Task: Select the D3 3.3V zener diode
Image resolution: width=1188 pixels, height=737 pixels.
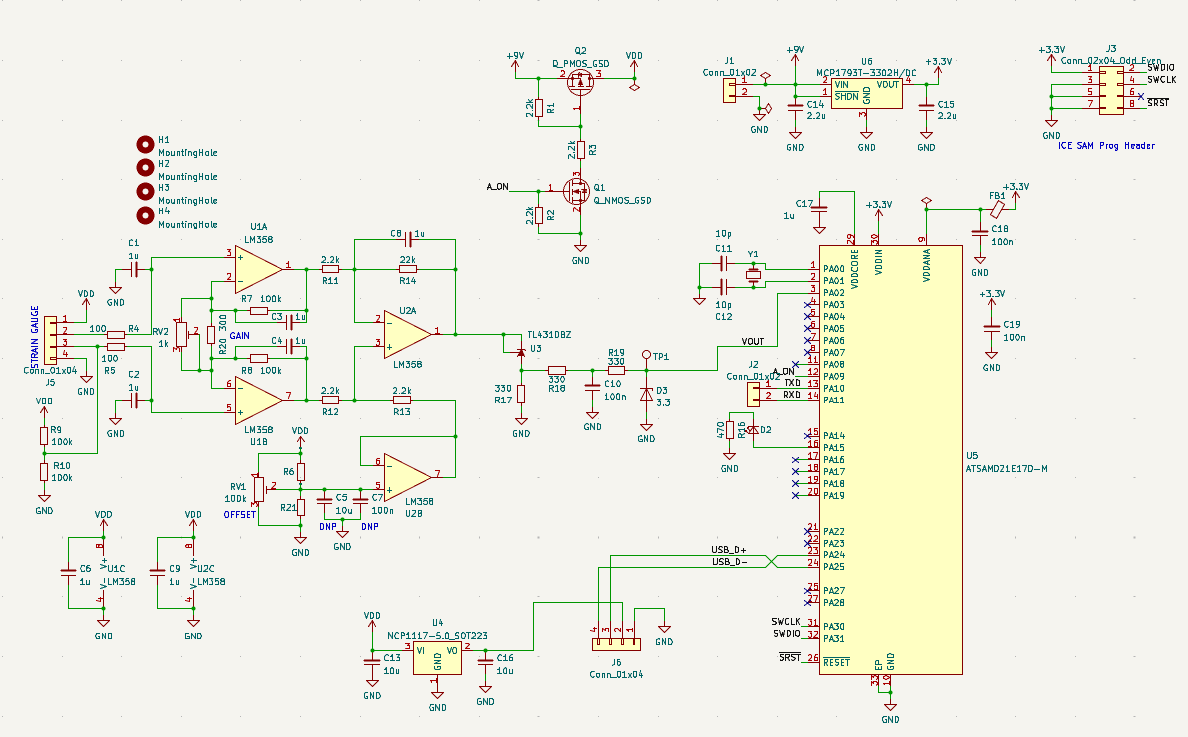Action: point(646,395)
